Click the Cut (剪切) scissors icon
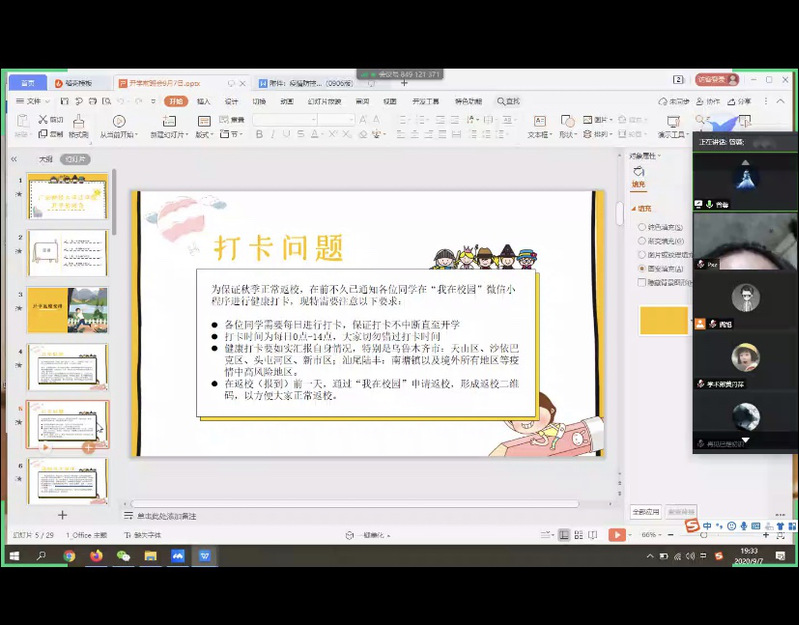 [44, 120]
